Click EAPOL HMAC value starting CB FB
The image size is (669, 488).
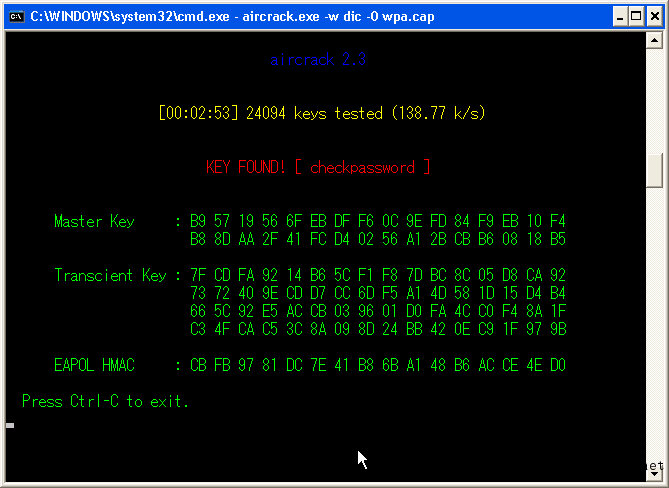pyautogui.click(x=378, y=365)
